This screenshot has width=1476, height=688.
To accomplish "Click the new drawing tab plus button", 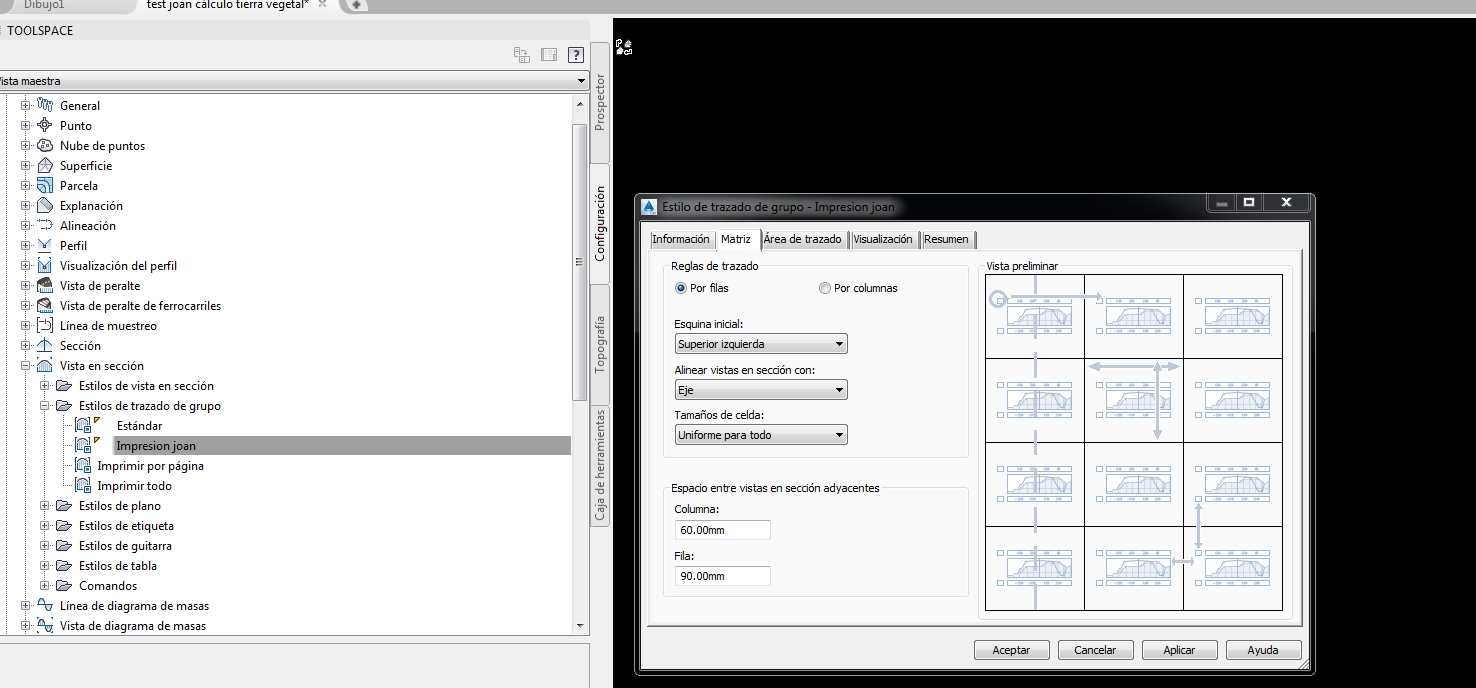I will coord(357,5).
